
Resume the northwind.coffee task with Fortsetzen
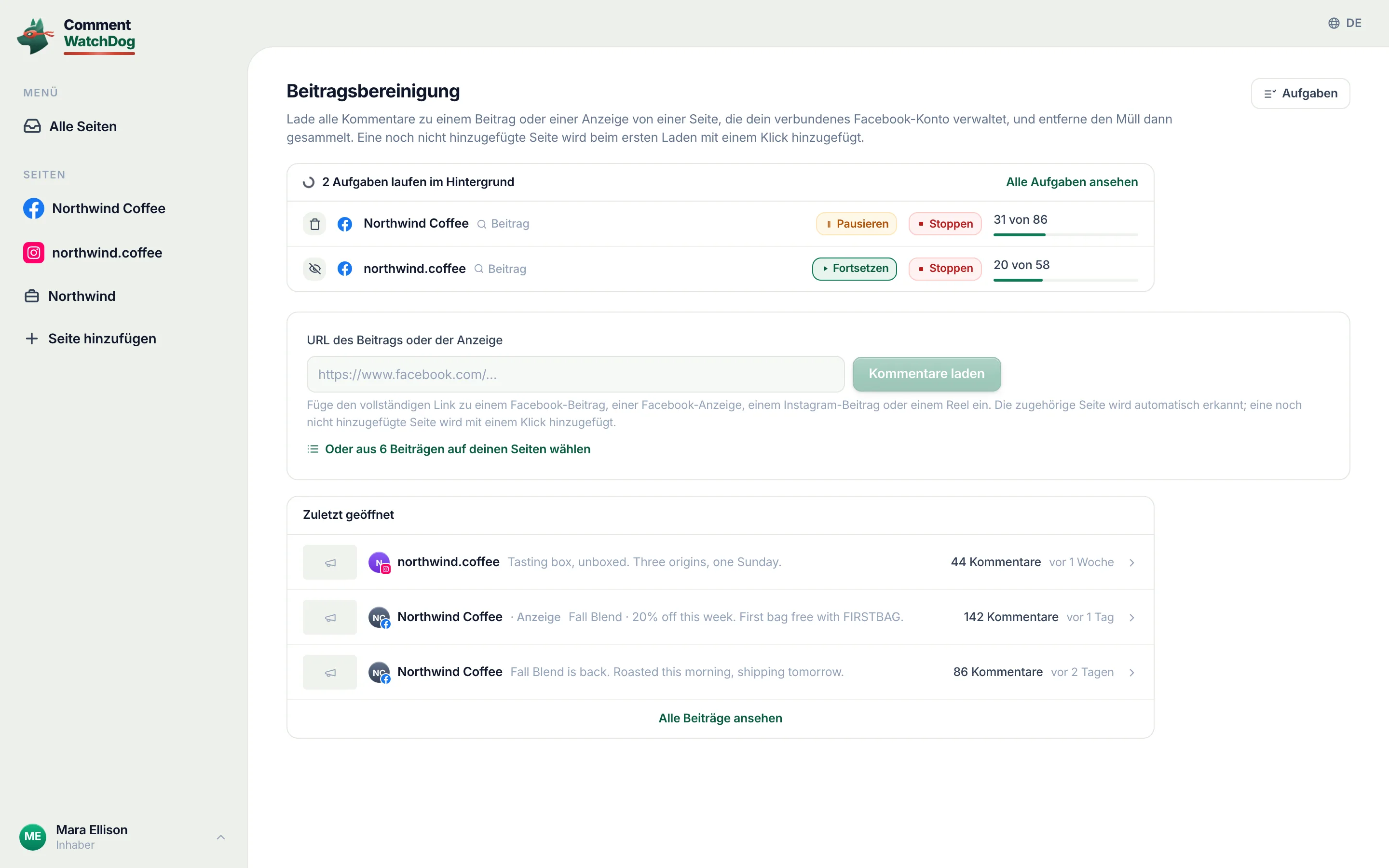click(855, 269)
